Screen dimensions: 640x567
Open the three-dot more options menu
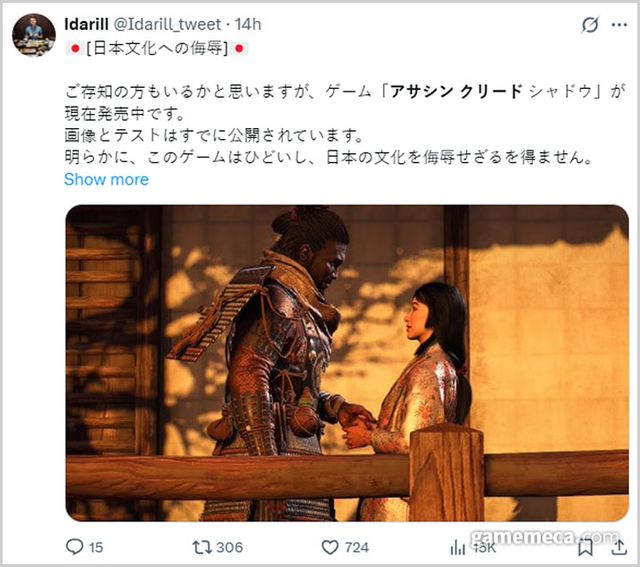click(619, 25)
